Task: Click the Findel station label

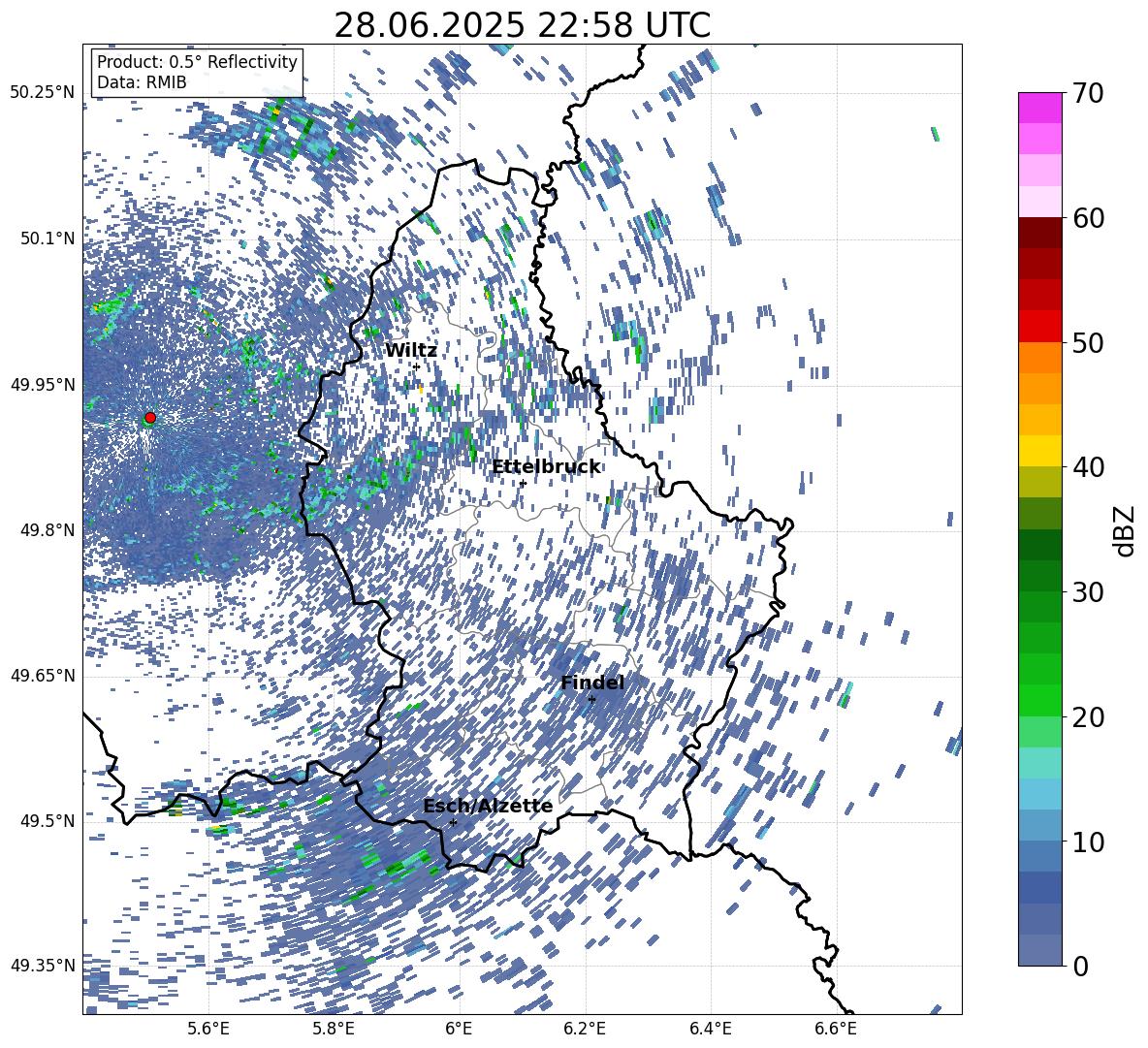Action: click(x=592, y=683)
